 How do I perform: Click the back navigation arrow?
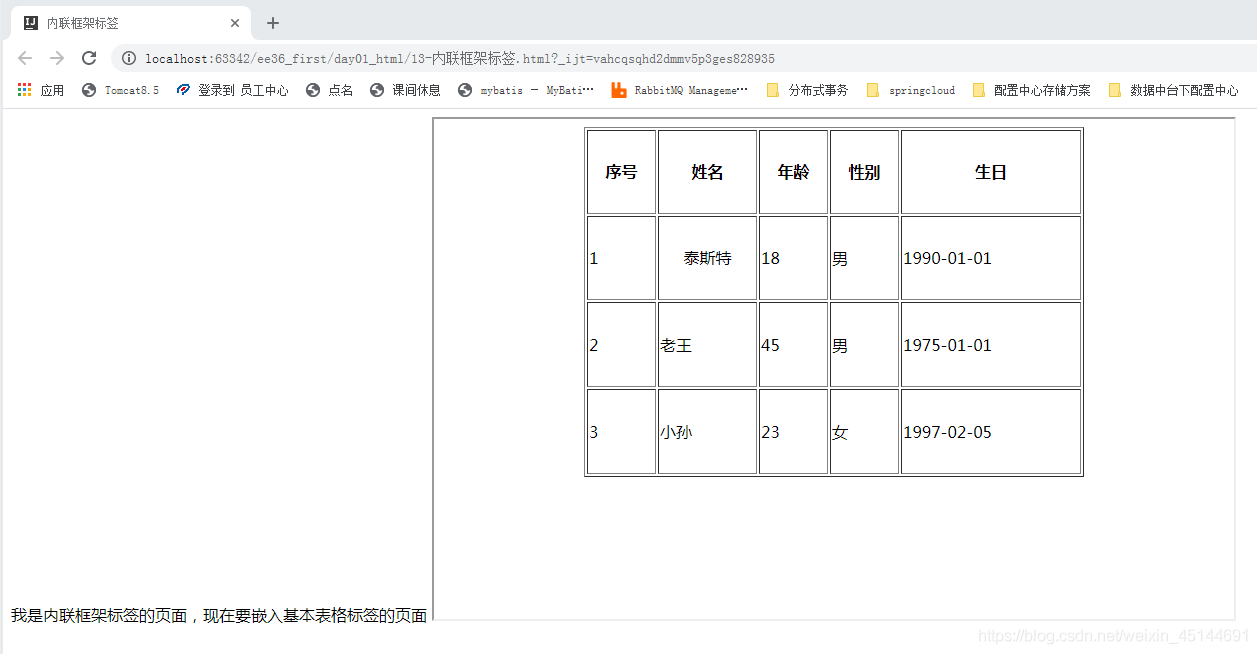coord(24,58)
